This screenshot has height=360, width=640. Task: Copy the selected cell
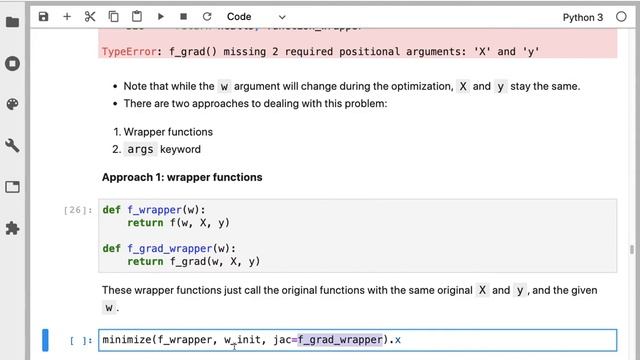click(x=113, y=17)
